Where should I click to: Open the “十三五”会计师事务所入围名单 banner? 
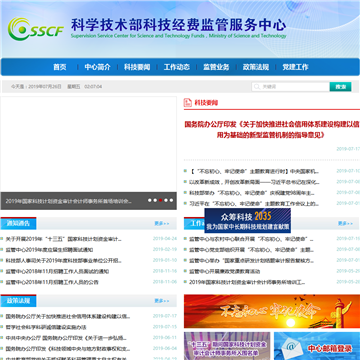coord(227,346)
